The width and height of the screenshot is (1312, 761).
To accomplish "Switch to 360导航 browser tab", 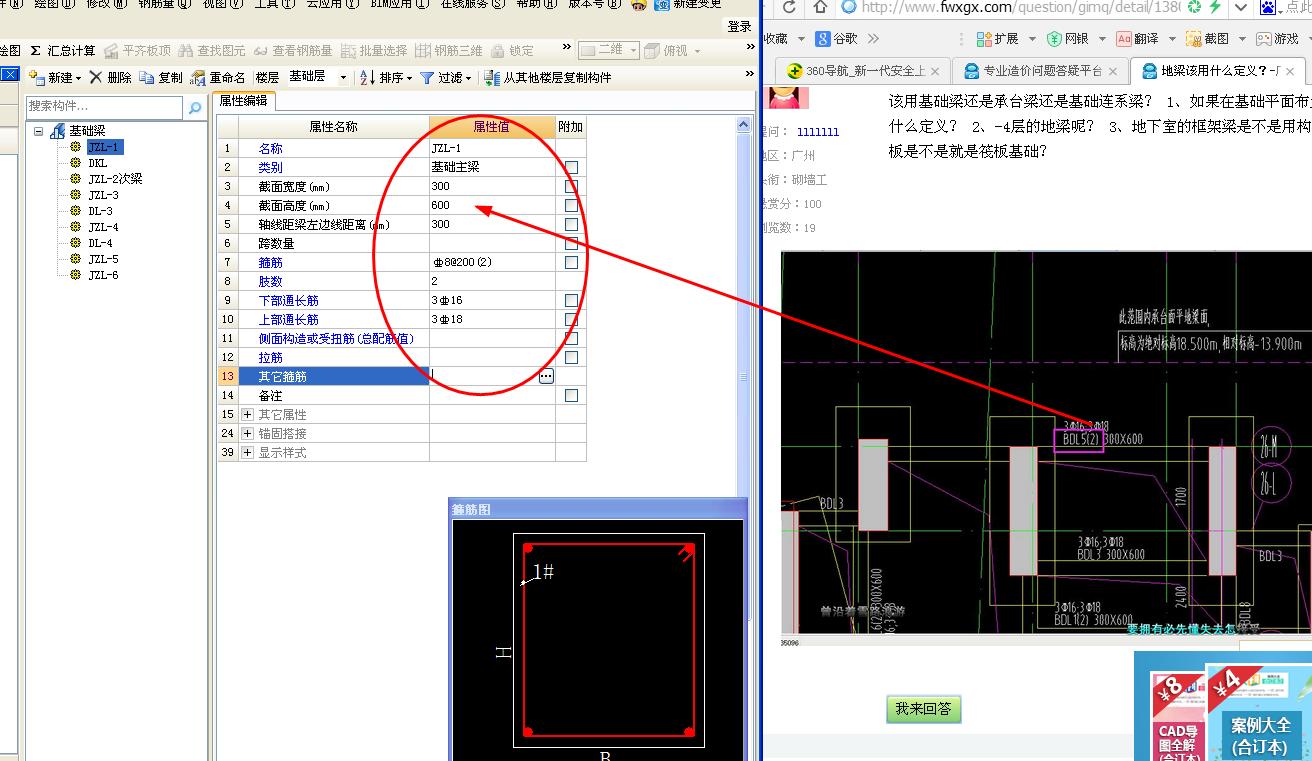I will [865, 71].
